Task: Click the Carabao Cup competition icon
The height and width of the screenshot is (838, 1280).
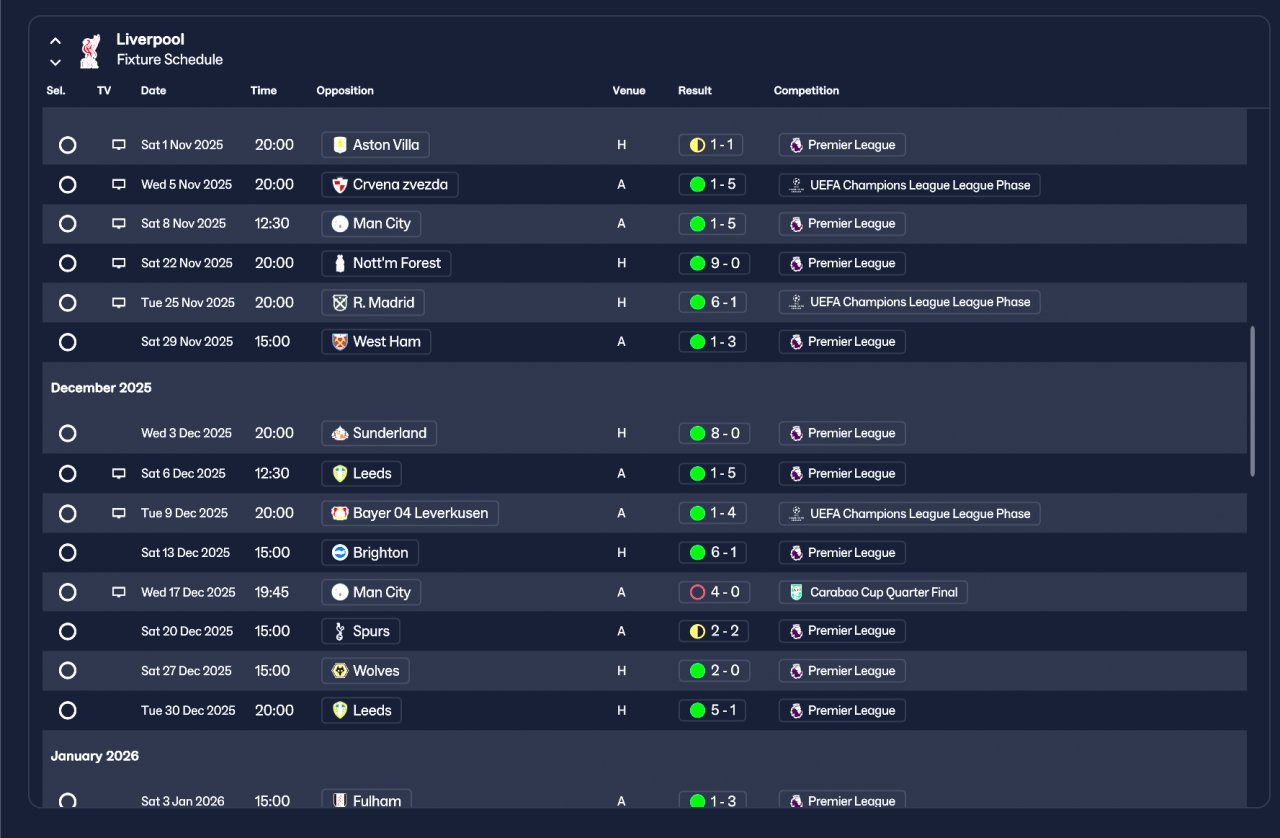Action: pyautogui.click(x=796, y=592)
